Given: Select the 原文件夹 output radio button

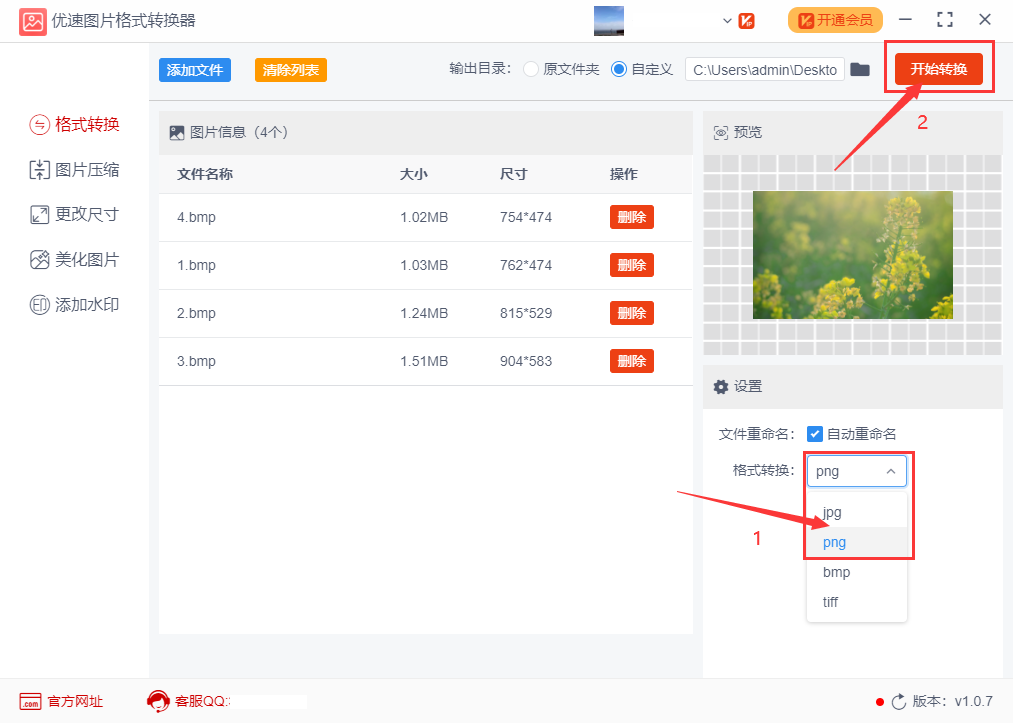Looking at the screenshot, I should [x=530, y=70].
